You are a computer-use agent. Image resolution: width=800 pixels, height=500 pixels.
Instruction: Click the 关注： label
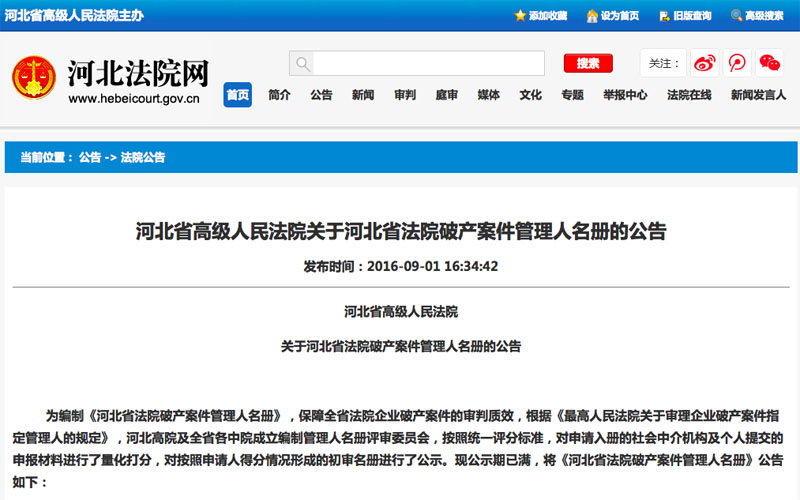(x=664, y=64)
